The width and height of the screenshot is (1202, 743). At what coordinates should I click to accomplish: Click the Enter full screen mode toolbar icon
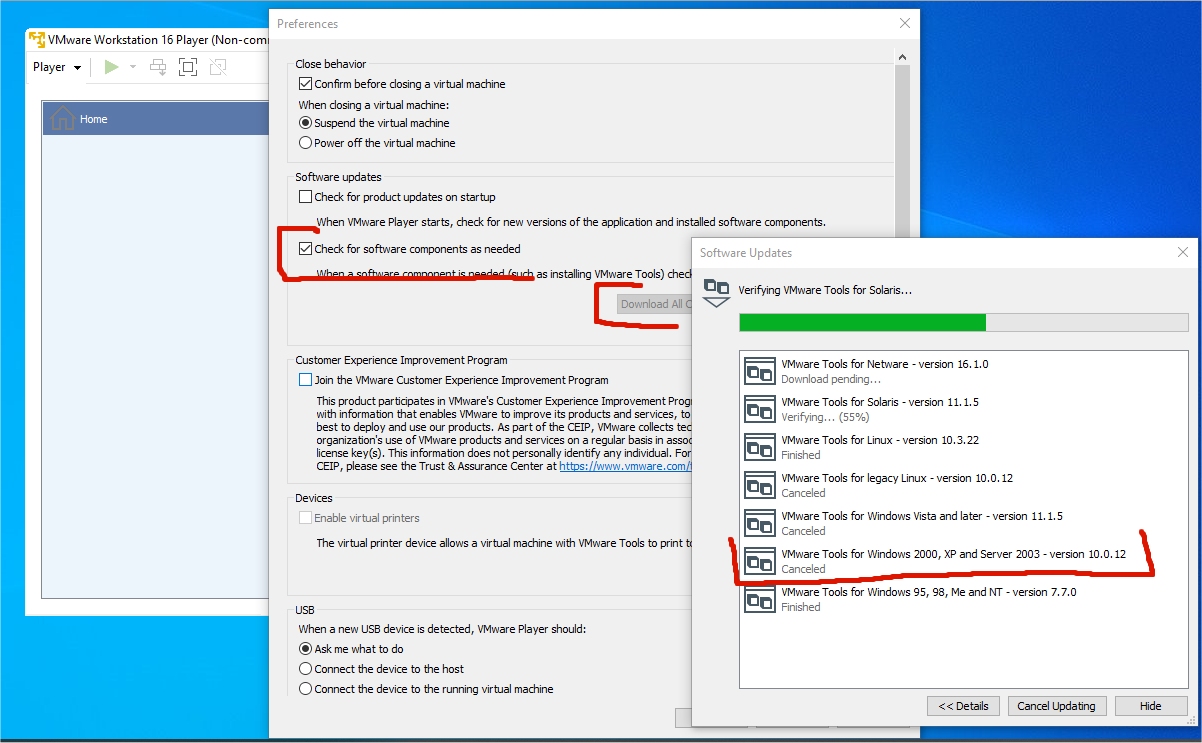(188, 67)
